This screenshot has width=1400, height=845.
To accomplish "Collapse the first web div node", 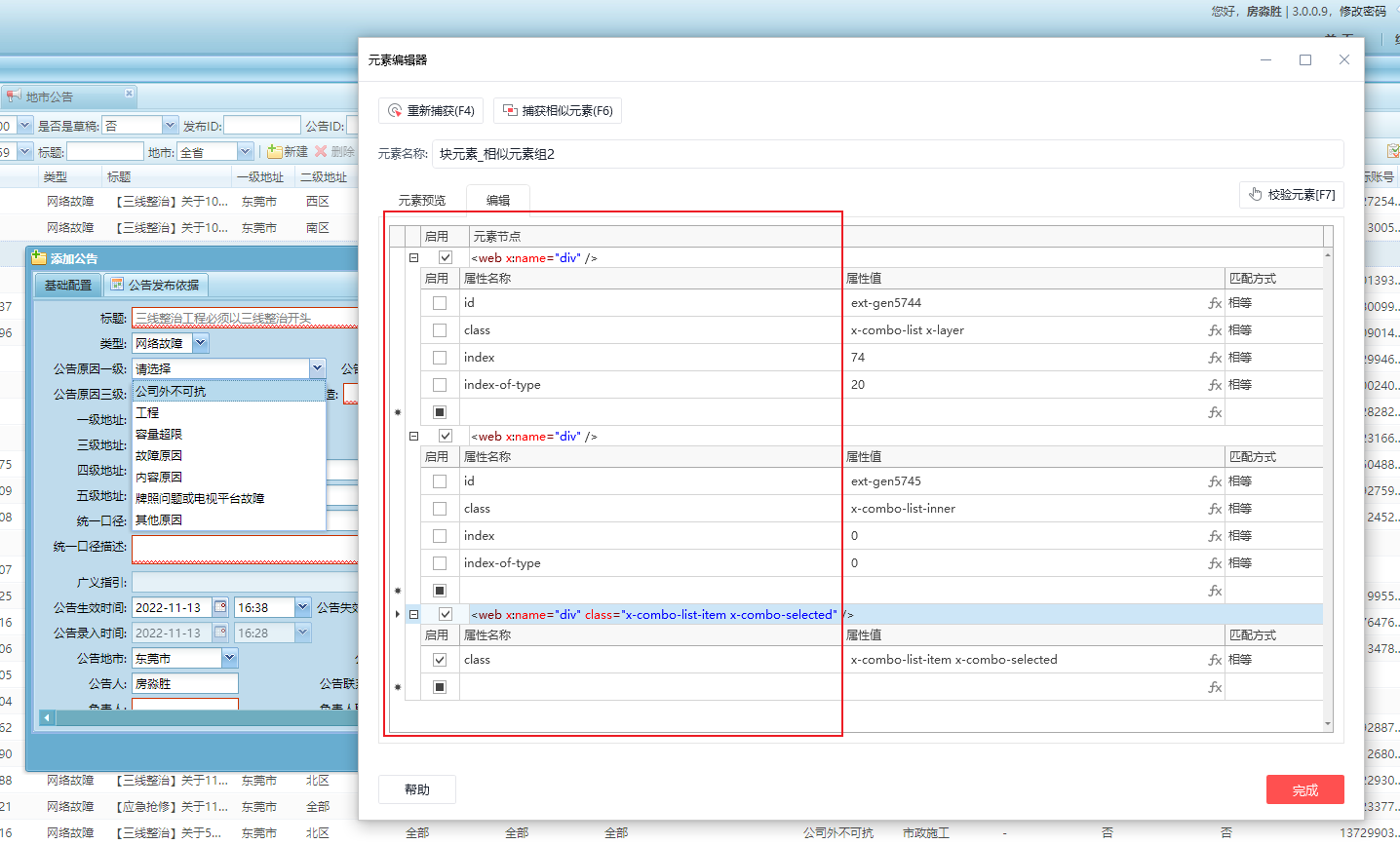I will pyautogui.click(x=413, y=257).
